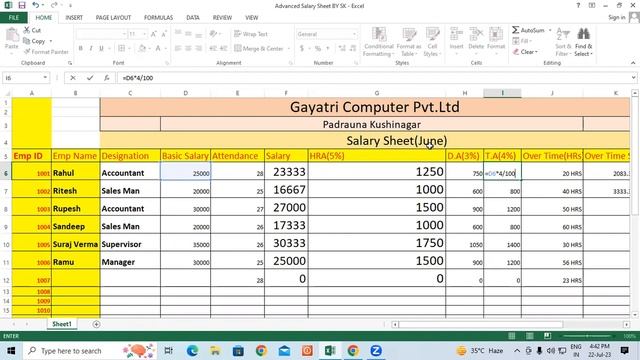Toggle Underline formatting button
The width and height of the screenshot is (640, 360).
click(x=101, y=48)
